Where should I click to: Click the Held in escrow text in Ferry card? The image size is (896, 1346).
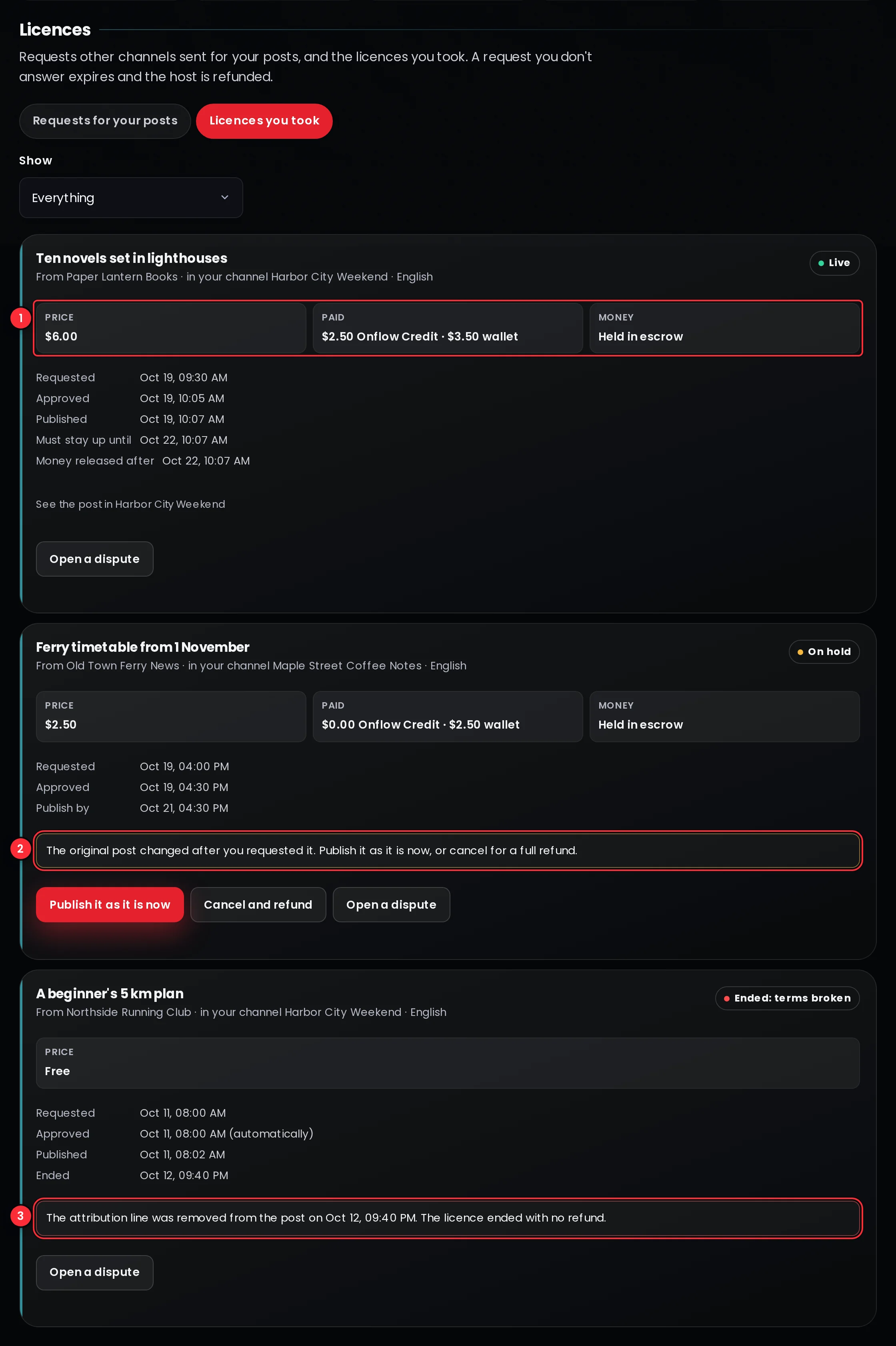[x=640, y=724]
